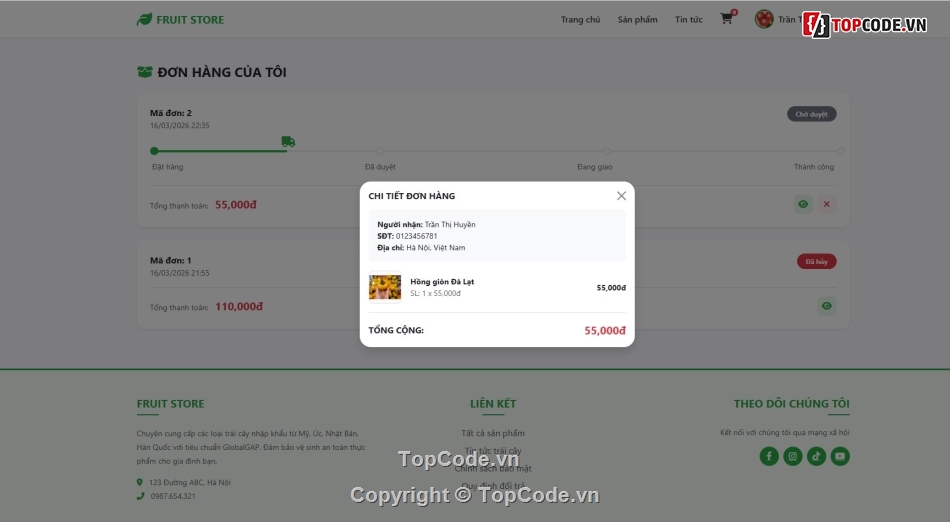Open the TikTok social icon
This screenshot has height=522, width=950.
816,456
